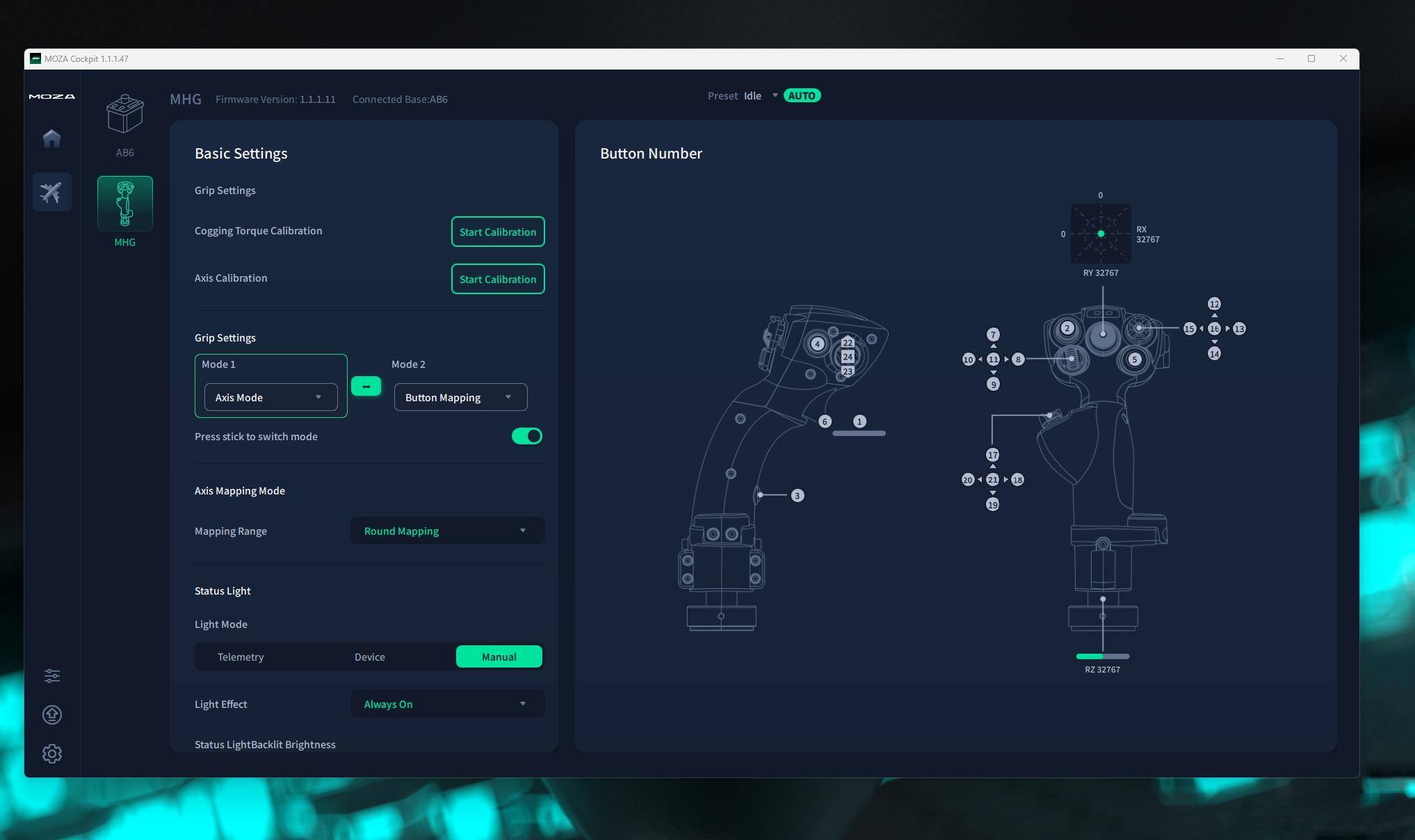Viewport: 1415px width, 840px height.
Task: Click hat right button 13
Action: pos(1239,329)
